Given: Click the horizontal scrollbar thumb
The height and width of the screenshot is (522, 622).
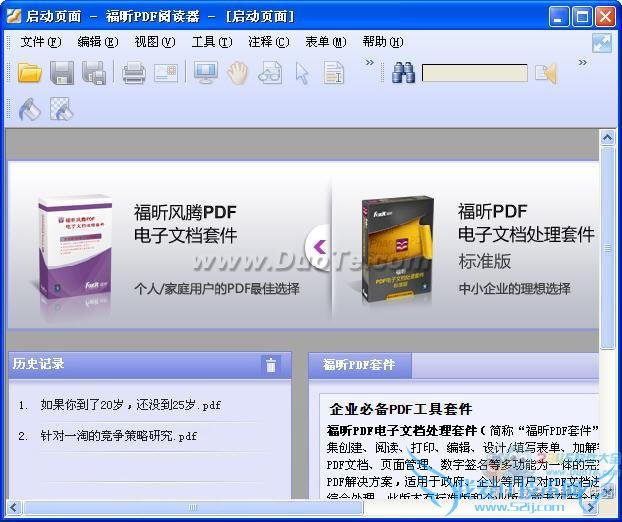Looking at the screenshot, I should click(x=193, y=507).
